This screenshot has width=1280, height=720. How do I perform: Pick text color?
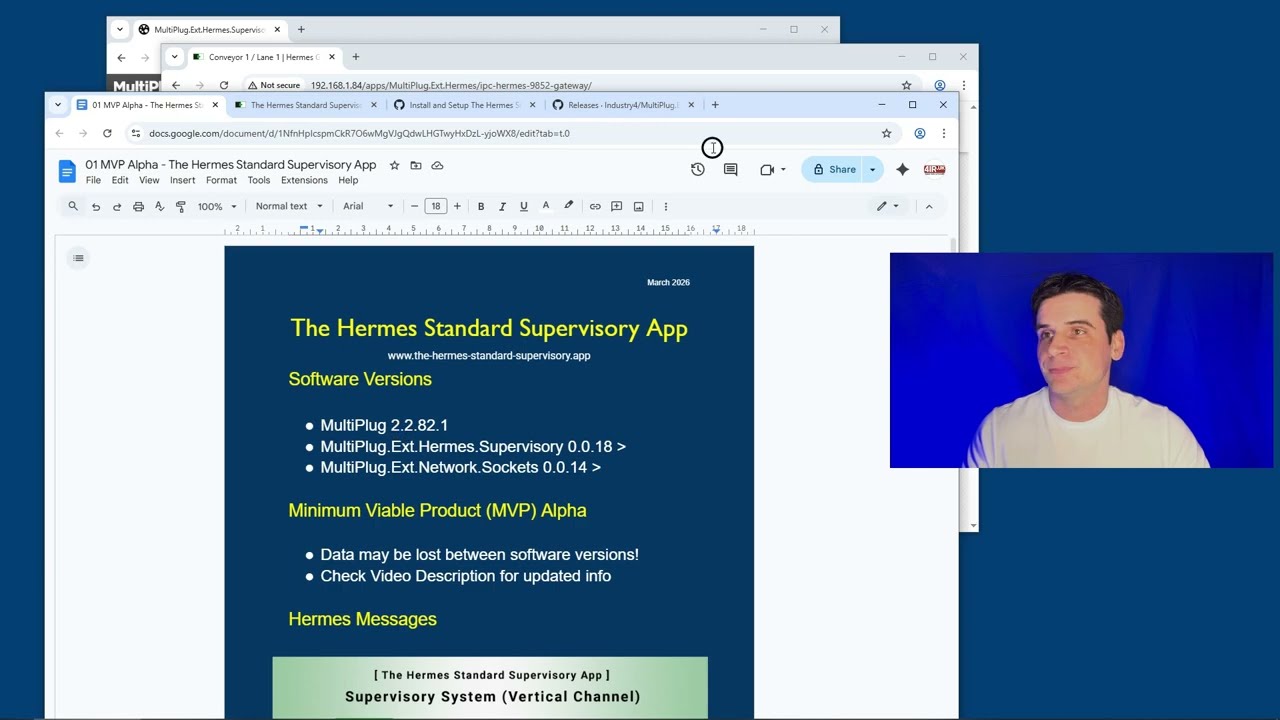pyautogui.click(x=546, y=206)
